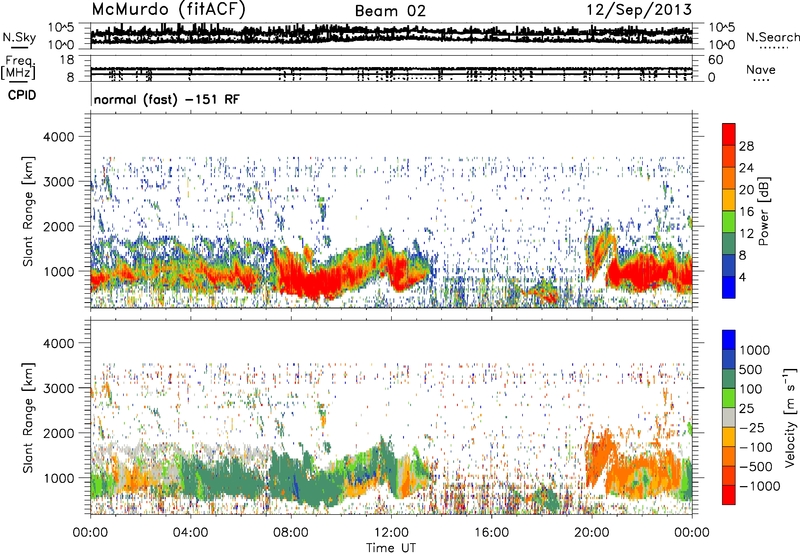This screenshot has height=554, width=800.
Task: Click the Power colorbar segment between 12 and 16
Action: pyautogui.click(x=729, y=221)
